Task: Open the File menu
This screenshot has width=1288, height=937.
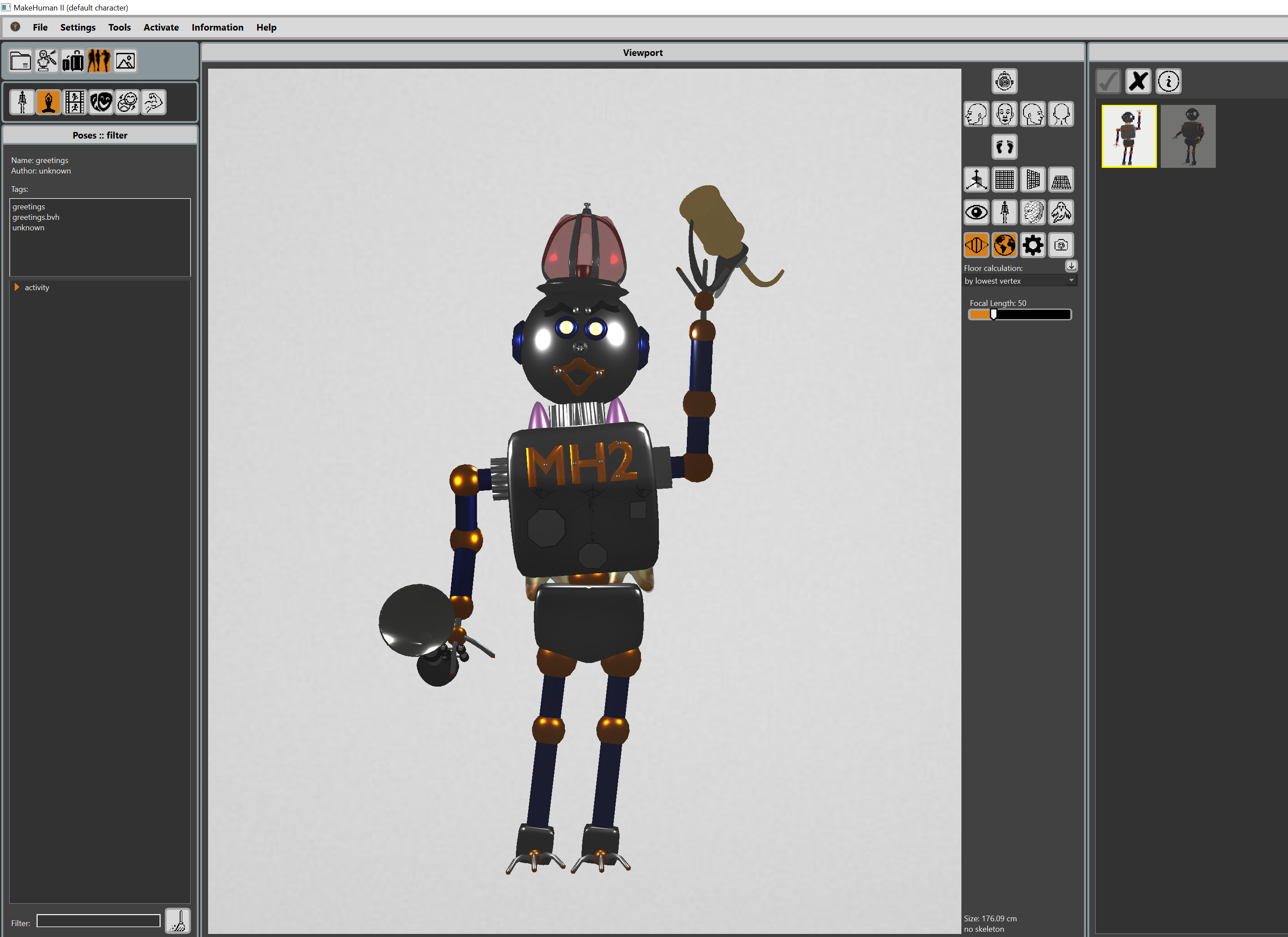Action: pyautogui.click(x=40, y=27)
